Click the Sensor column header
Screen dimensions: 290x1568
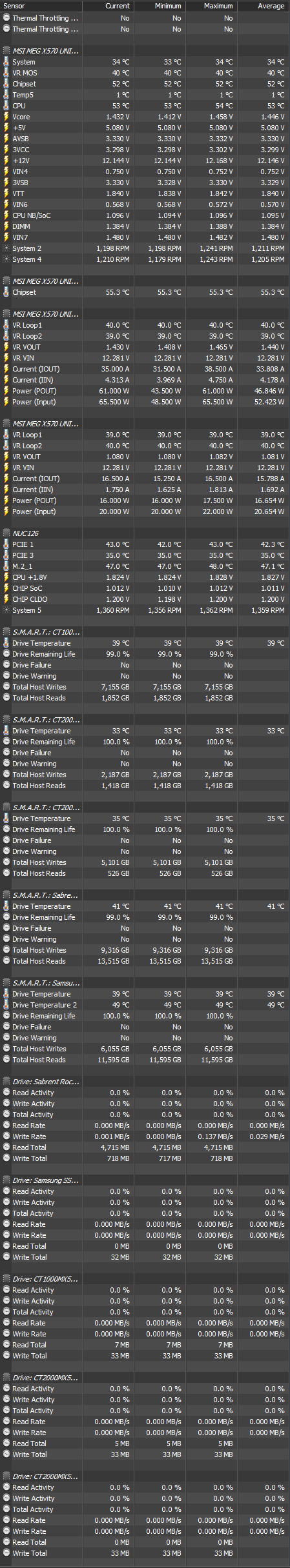click(x=41, y=6)
